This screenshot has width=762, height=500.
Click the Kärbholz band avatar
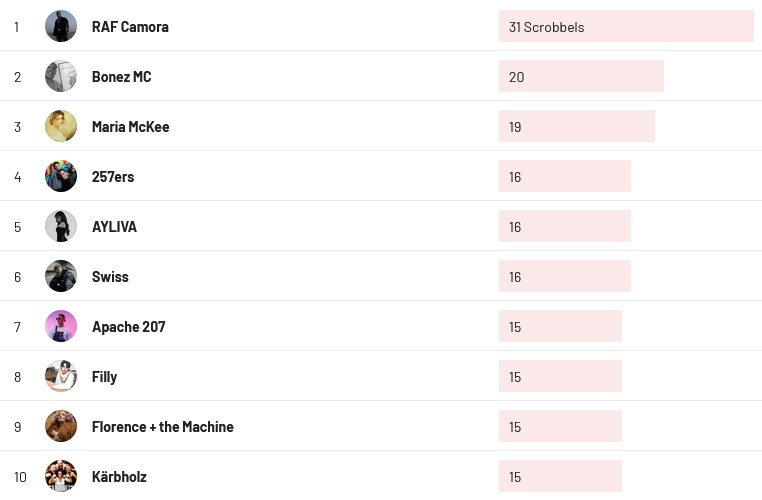click(x=61, y=476)
